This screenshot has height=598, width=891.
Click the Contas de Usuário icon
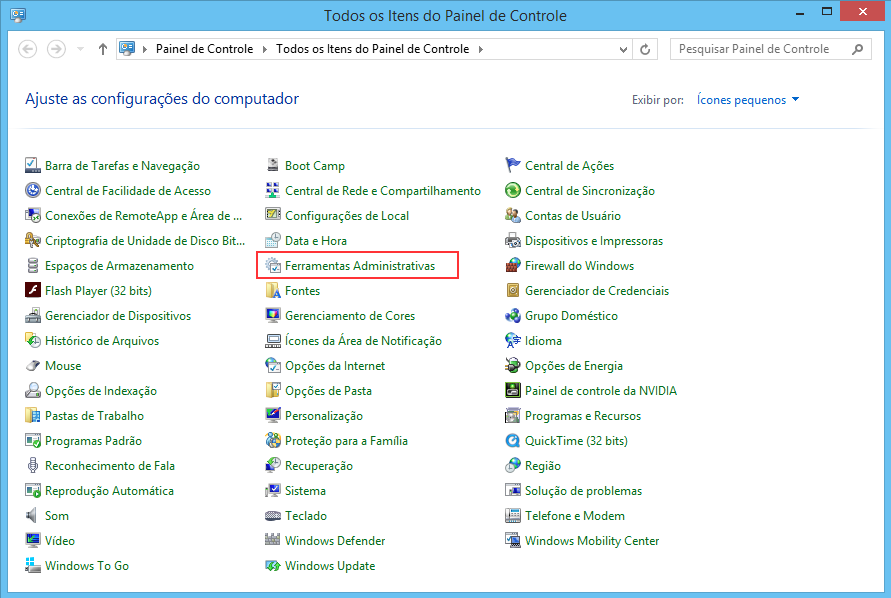click(x=513, y=215)
